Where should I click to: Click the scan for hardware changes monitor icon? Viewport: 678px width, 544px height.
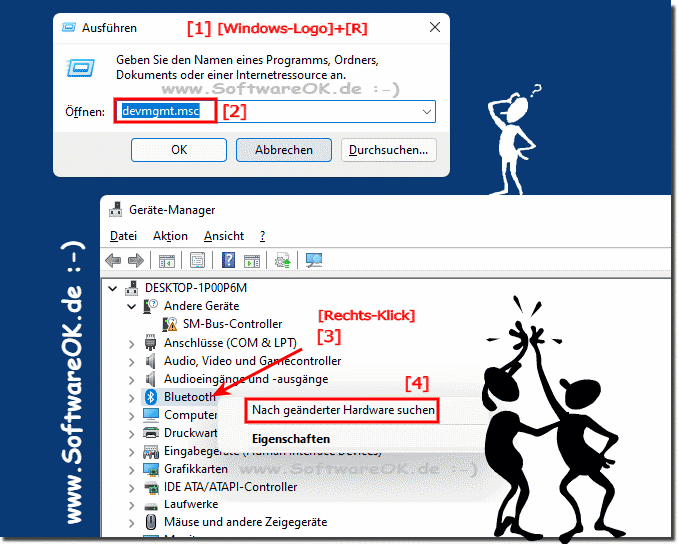tap(314, 260)
